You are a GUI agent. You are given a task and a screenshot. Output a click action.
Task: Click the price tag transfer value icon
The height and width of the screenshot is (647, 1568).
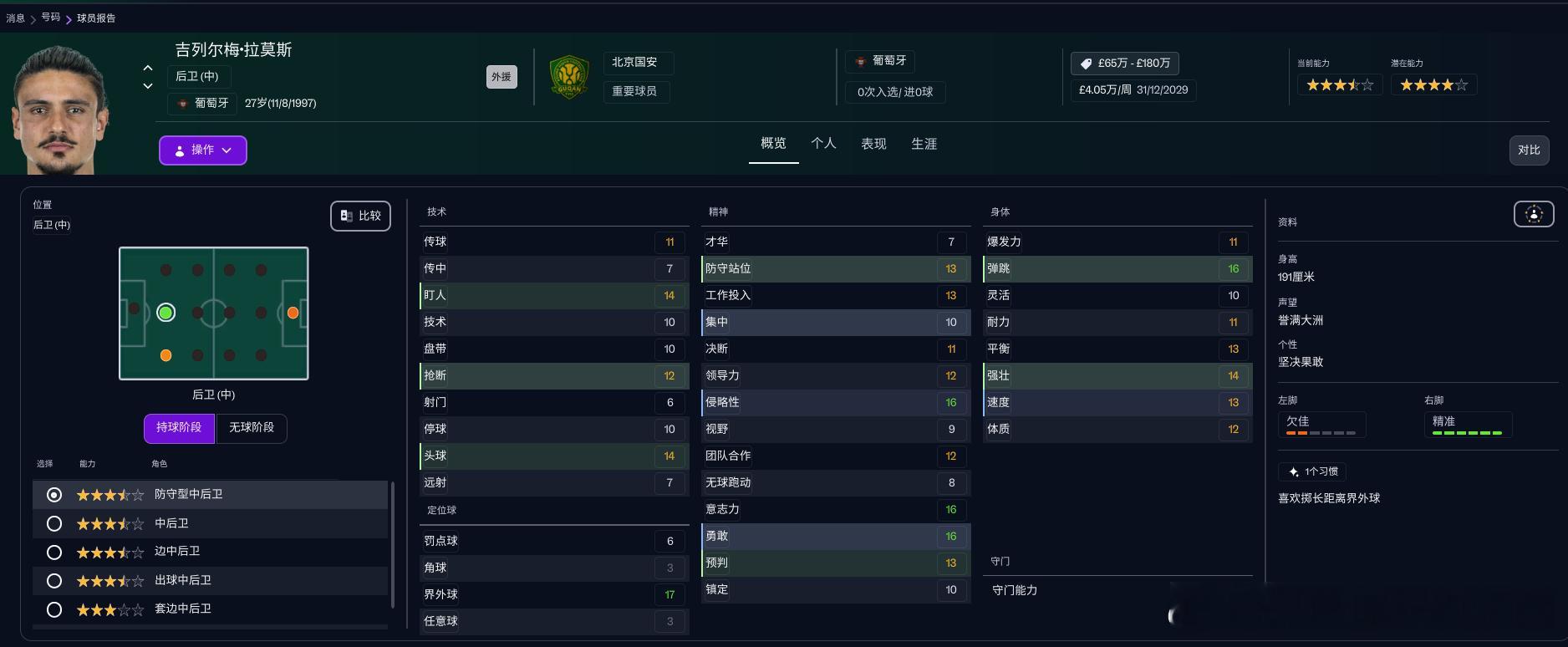coord(1086,64)
